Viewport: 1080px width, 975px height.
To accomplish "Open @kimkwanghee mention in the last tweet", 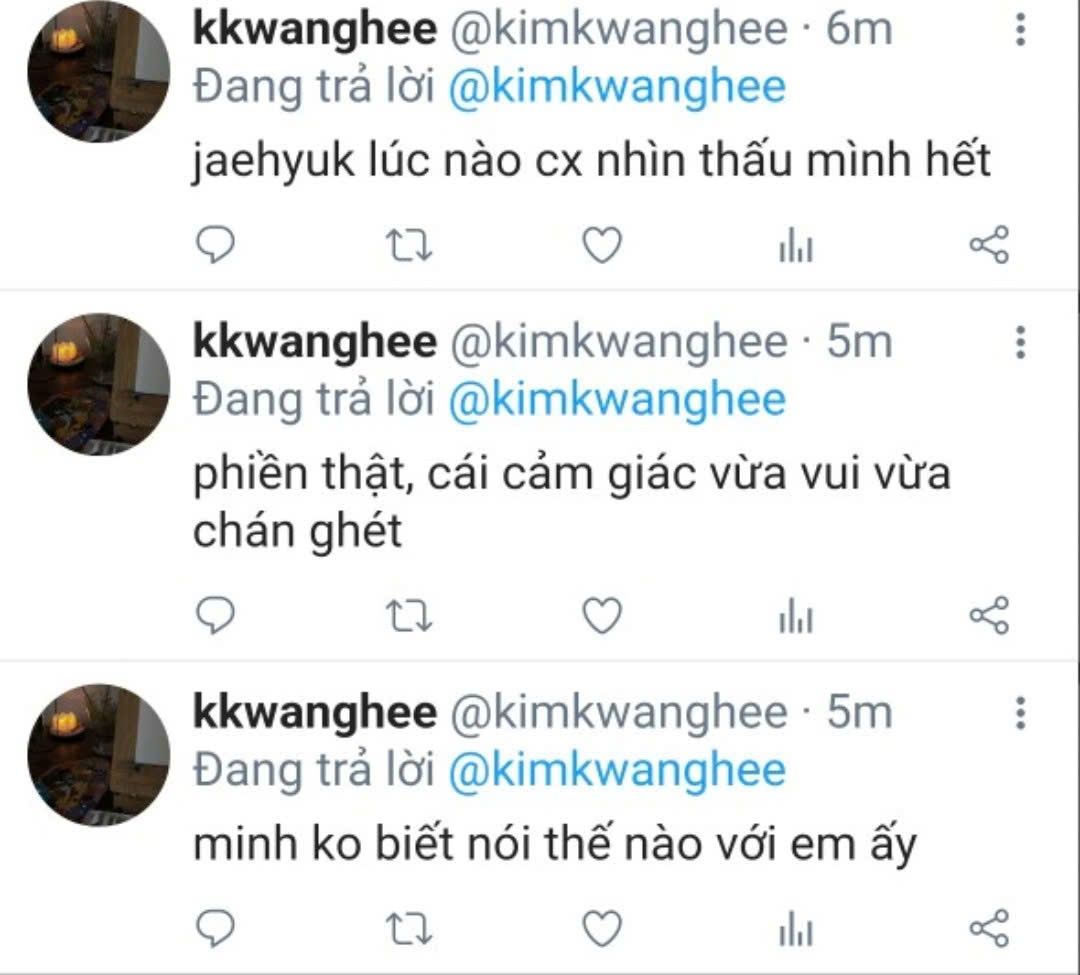I will 617,771.
